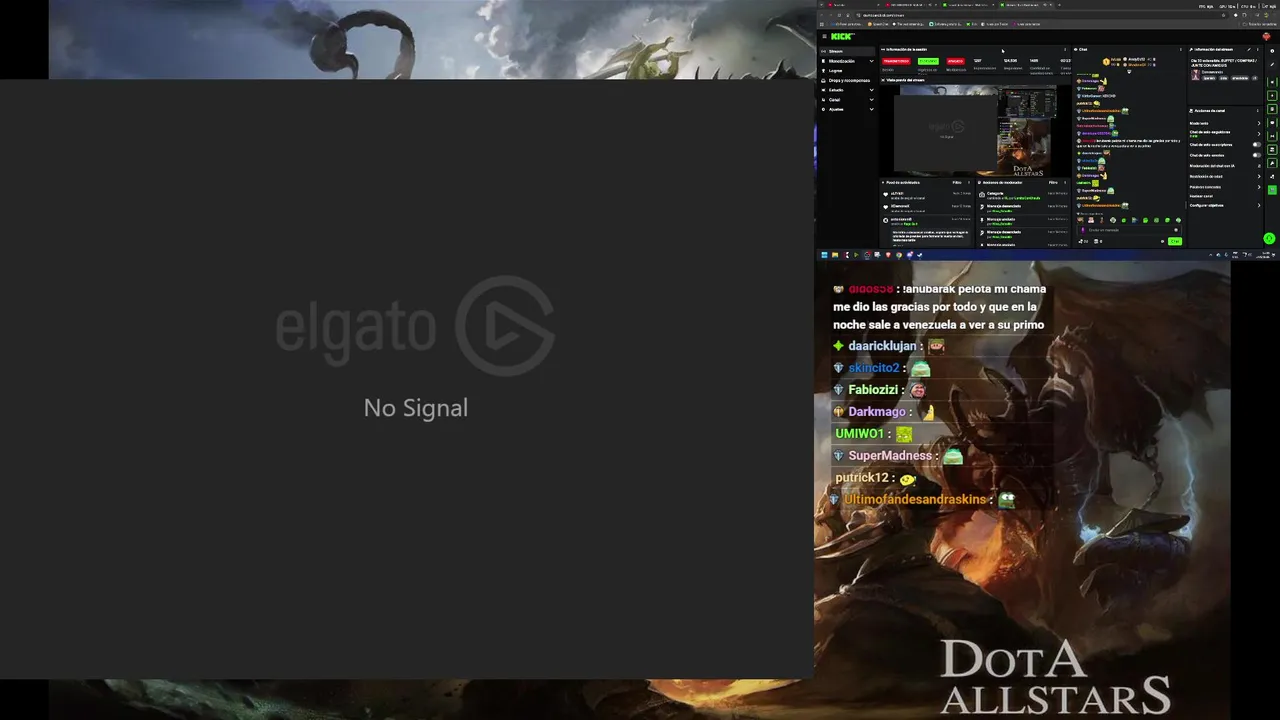The height and width of the screenshot is (720, 1280).
Task: Open Filtro in Feed de actividades
Action: (957, 182)
